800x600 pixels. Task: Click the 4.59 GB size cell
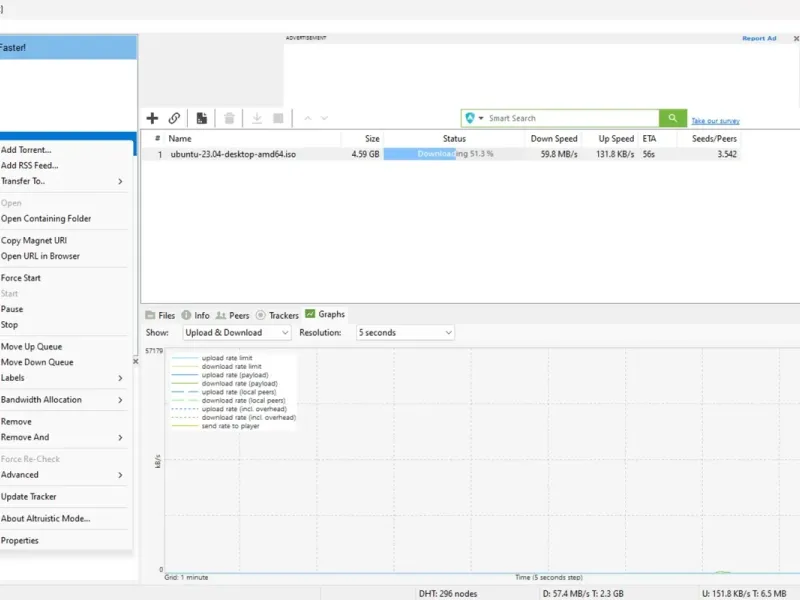click(x=365, y=154)
